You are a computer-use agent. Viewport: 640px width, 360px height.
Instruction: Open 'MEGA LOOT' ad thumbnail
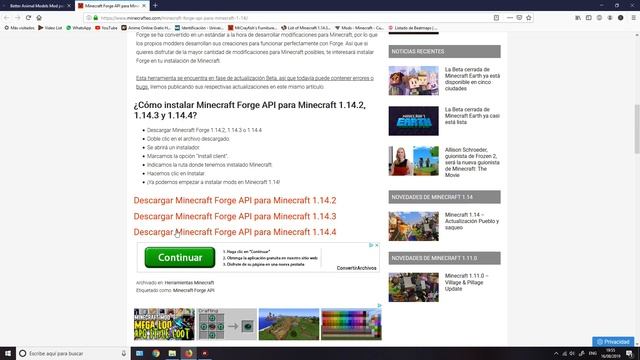tap(164, 324)
